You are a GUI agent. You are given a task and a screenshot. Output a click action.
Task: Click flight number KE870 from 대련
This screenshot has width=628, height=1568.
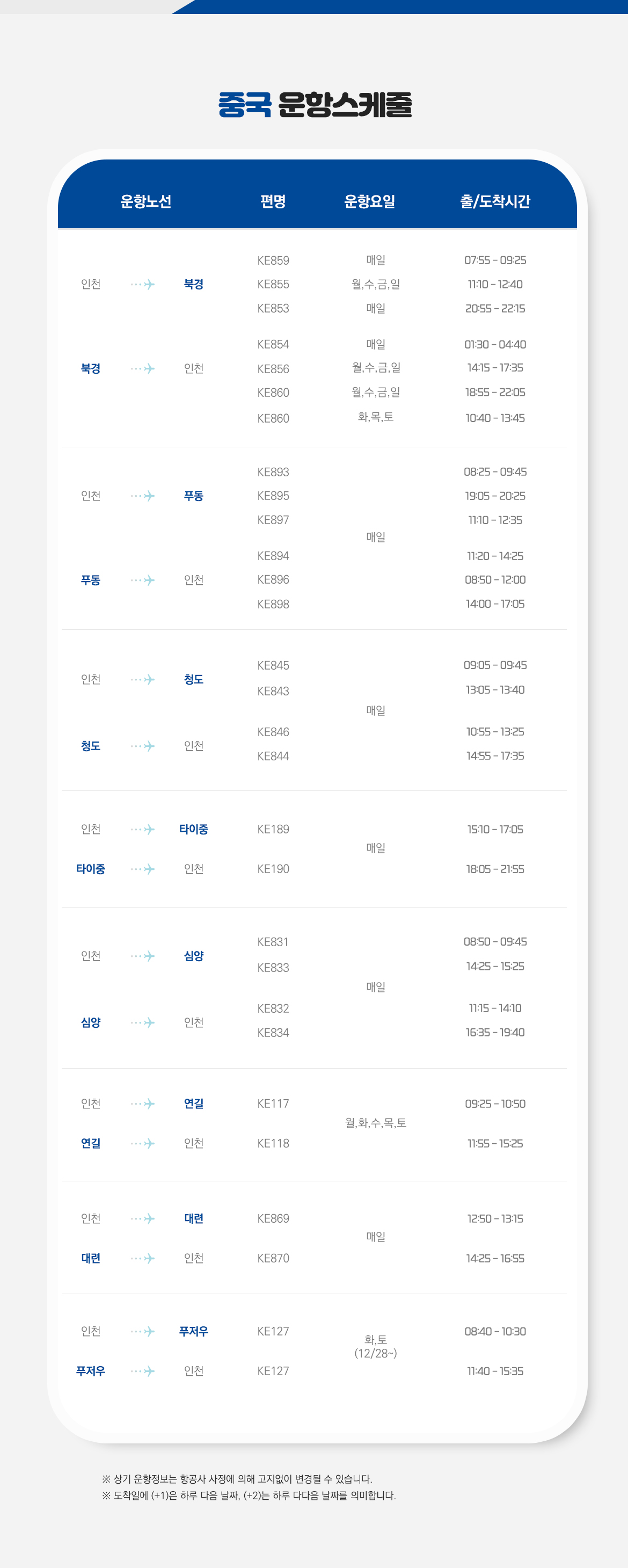[273, 1258]
